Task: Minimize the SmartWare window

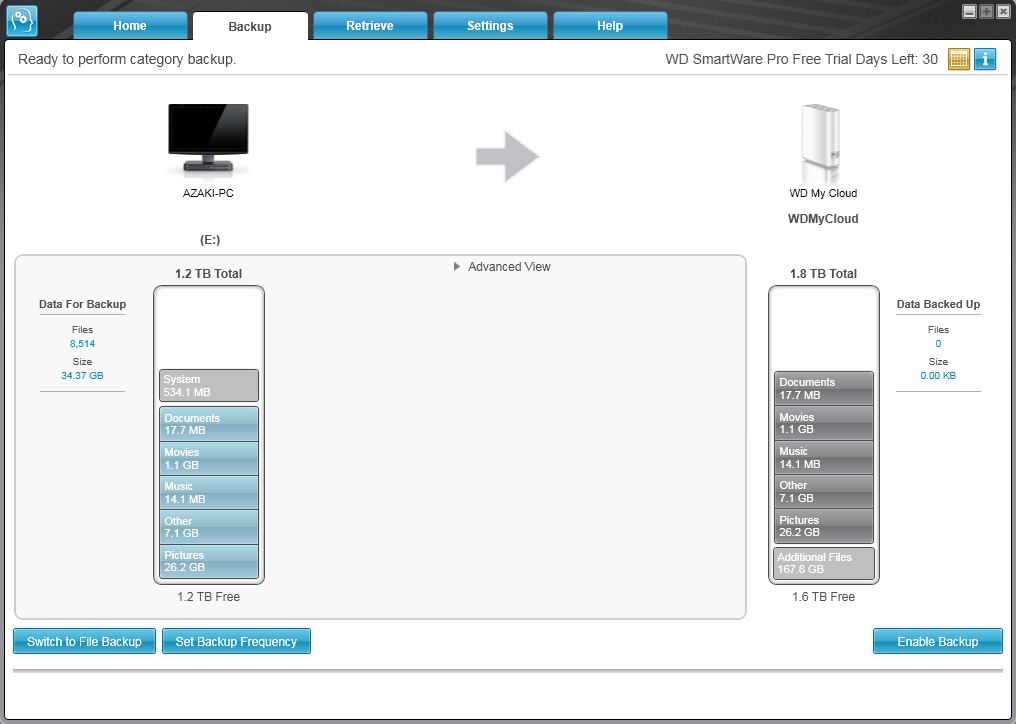Action: (x=969, y=12)
